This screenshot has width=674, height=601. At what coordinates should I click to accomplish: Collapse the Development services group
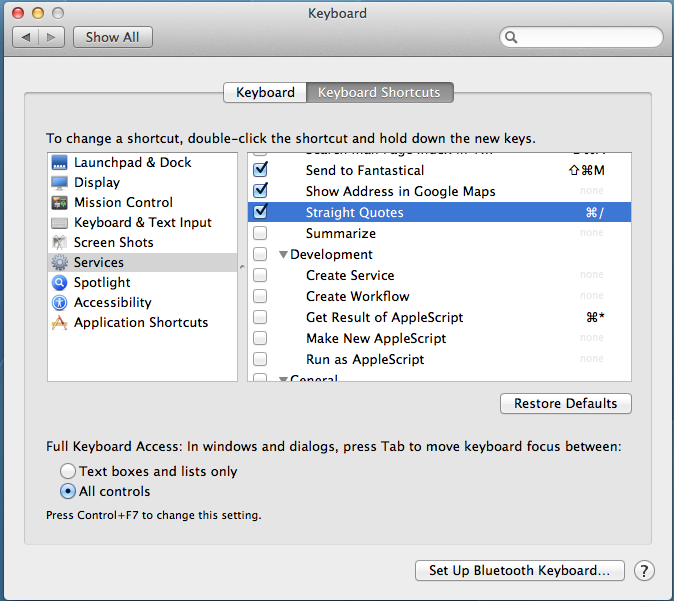pyautogui.click(x=283, y=255)
